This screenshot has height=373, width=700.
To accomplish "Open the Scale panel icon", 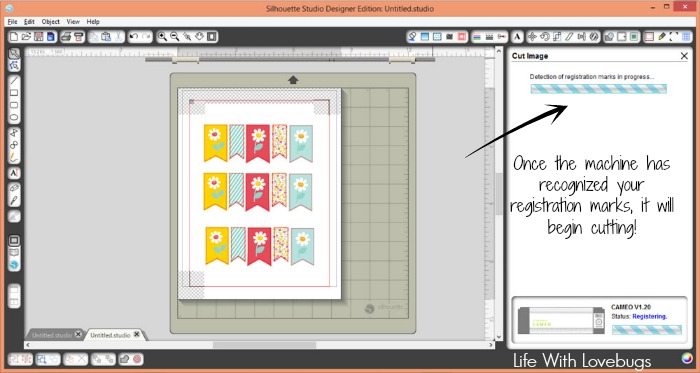I will [557, 37].
